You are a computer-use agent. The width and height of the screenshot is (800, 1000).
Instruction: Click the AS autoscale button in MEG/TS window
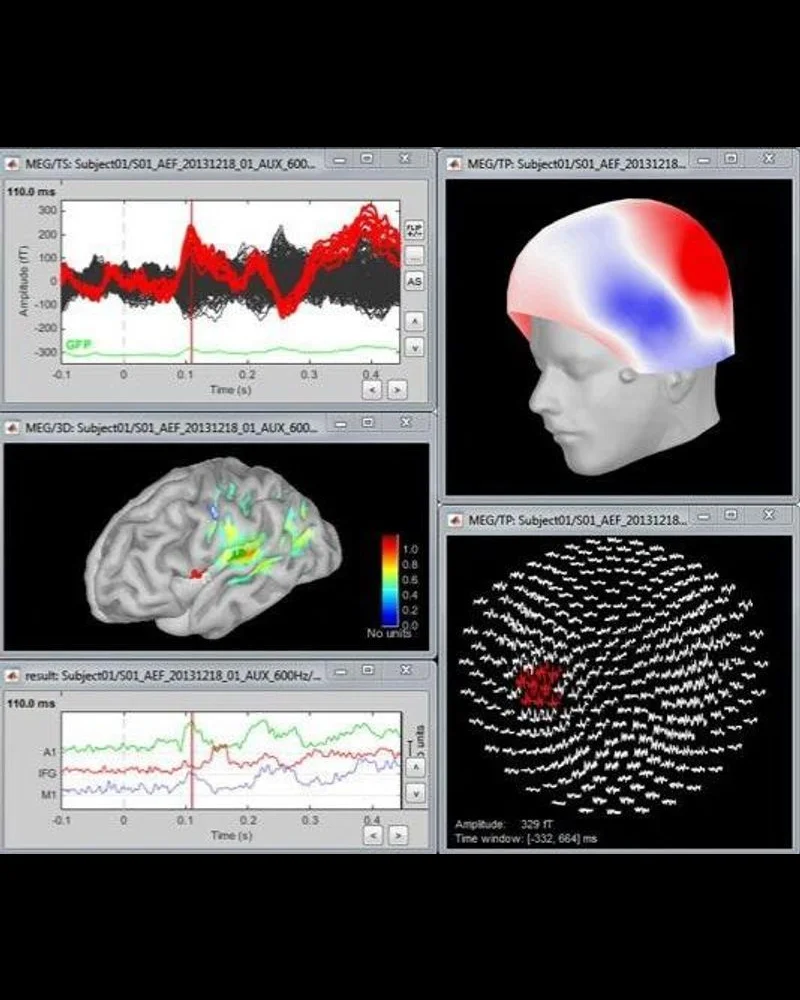coord(414,282)
